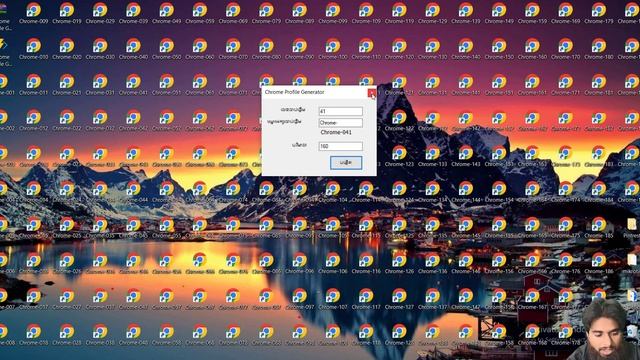Select the Chrome-069 profile shortcut
This screenshot has height=360, width=640.
click(x=233, y=13)
